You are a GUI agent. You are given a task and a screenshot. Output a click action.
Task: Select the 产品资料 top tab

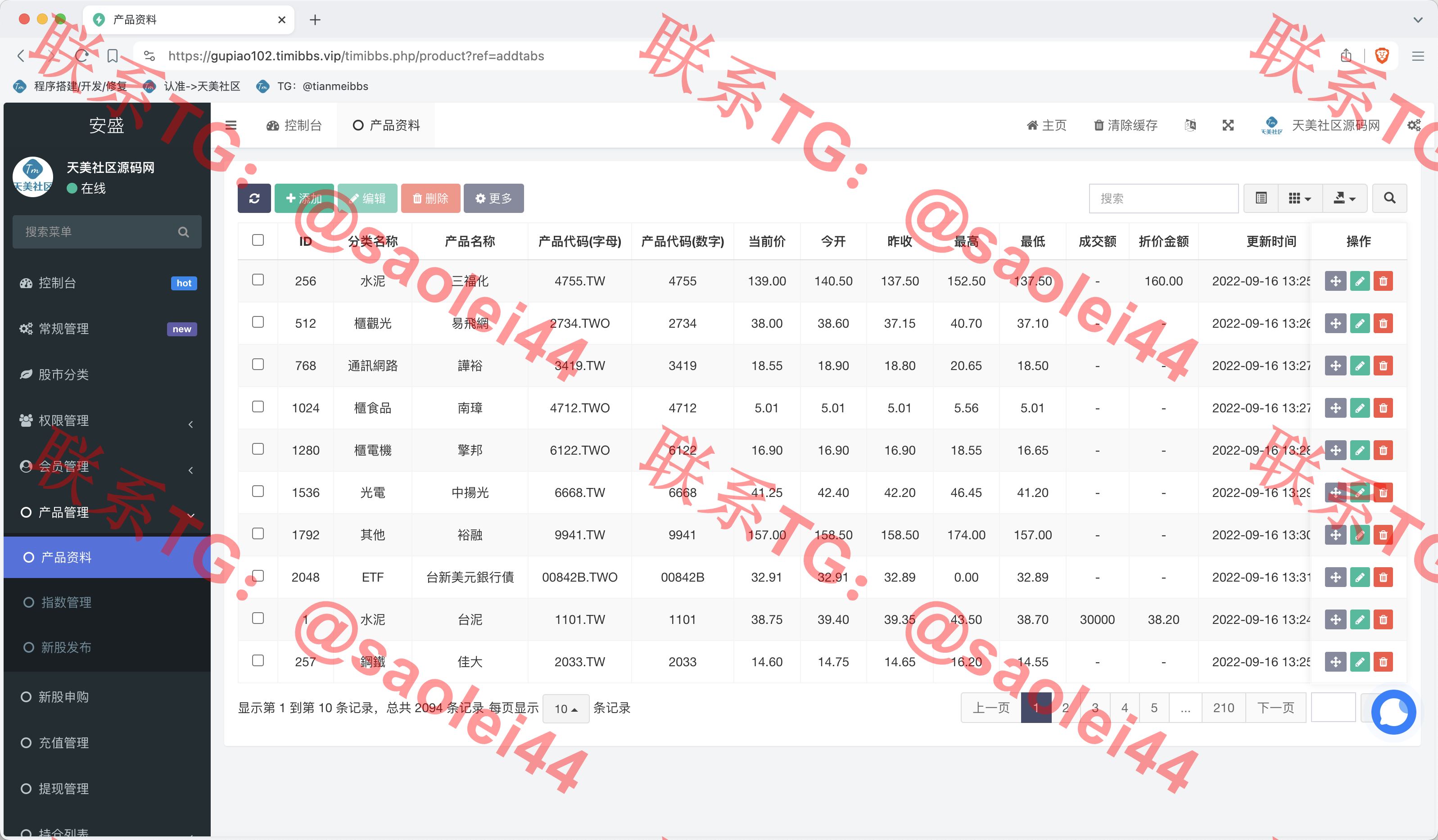tap(386, 125)
